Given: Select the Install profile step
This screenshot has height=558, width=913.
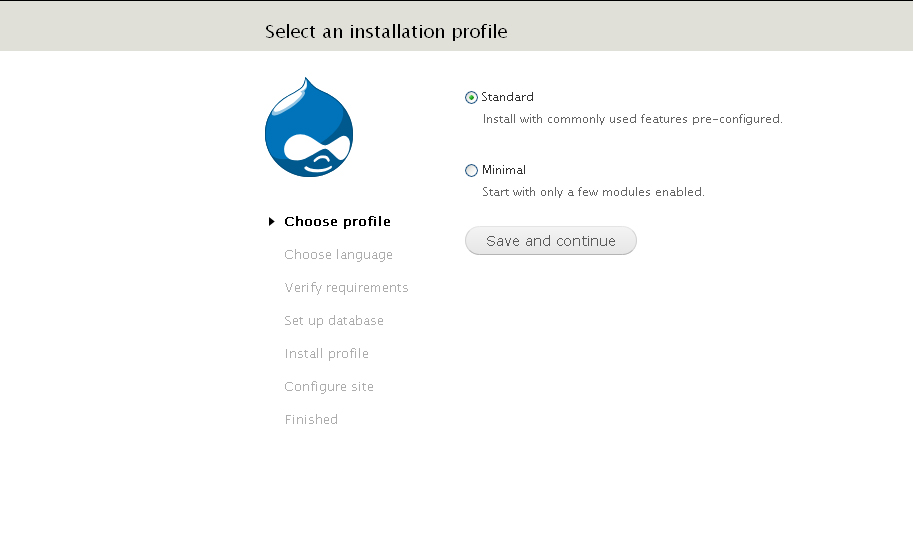Looking at the screenshot, I should pyautogui.click(x=326, y=354).
